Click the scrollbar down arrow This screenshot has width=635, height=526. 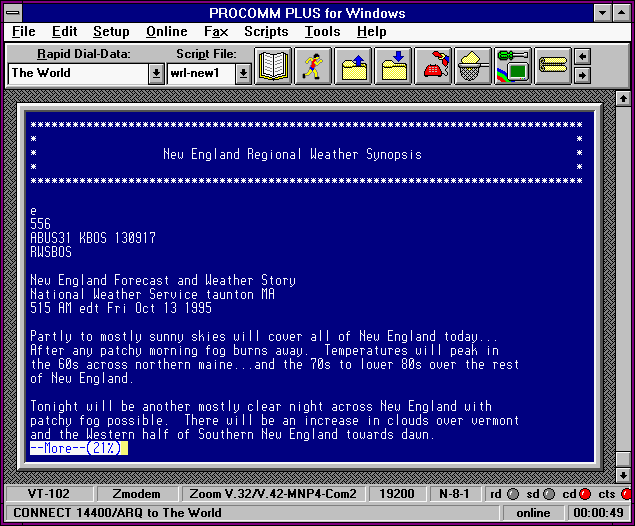tap(623, 475)
